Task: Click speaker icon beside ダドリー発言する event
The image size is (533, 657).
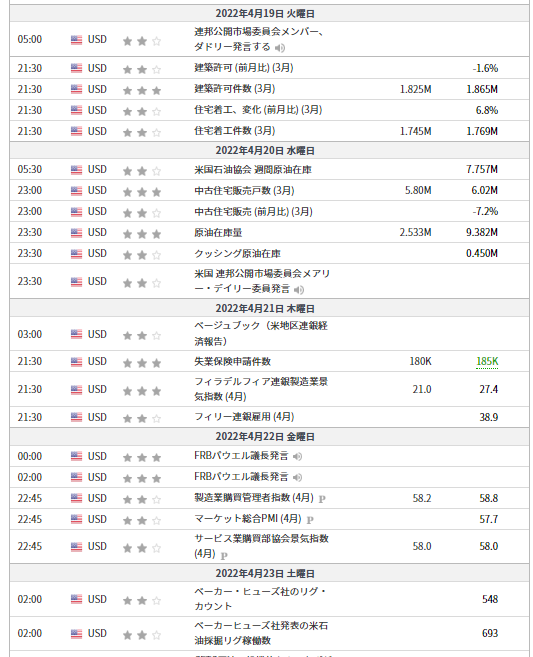Action: tap(279, 48)
